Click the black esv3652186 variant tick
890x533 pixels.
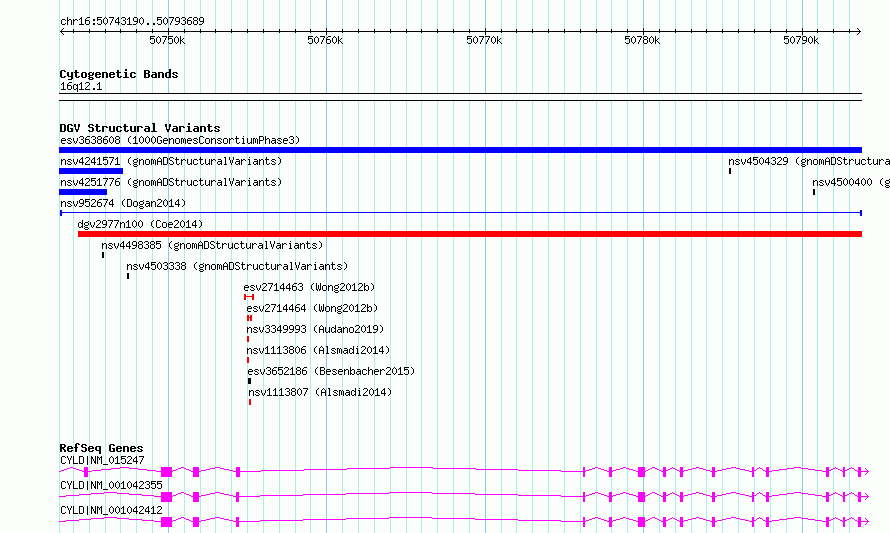(249, 381)
